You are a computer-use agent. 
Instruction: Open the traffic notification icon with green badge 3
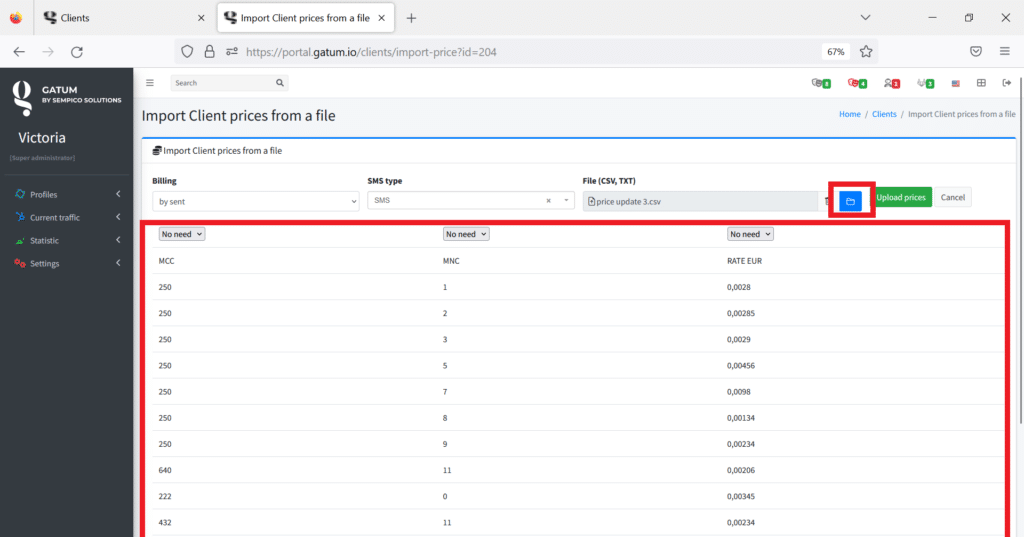[x=925, y=83]
